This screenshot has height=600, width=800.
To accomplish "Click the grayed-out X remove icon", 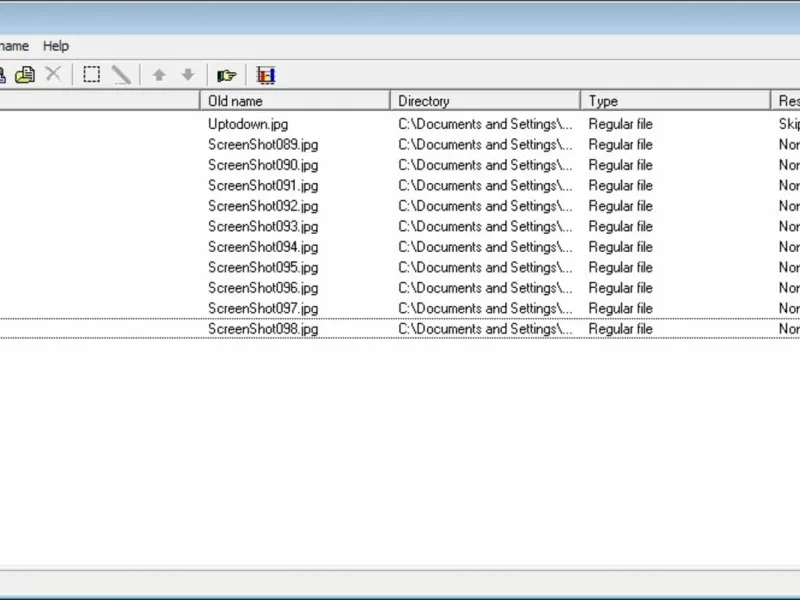I will (x=54, y=74).
